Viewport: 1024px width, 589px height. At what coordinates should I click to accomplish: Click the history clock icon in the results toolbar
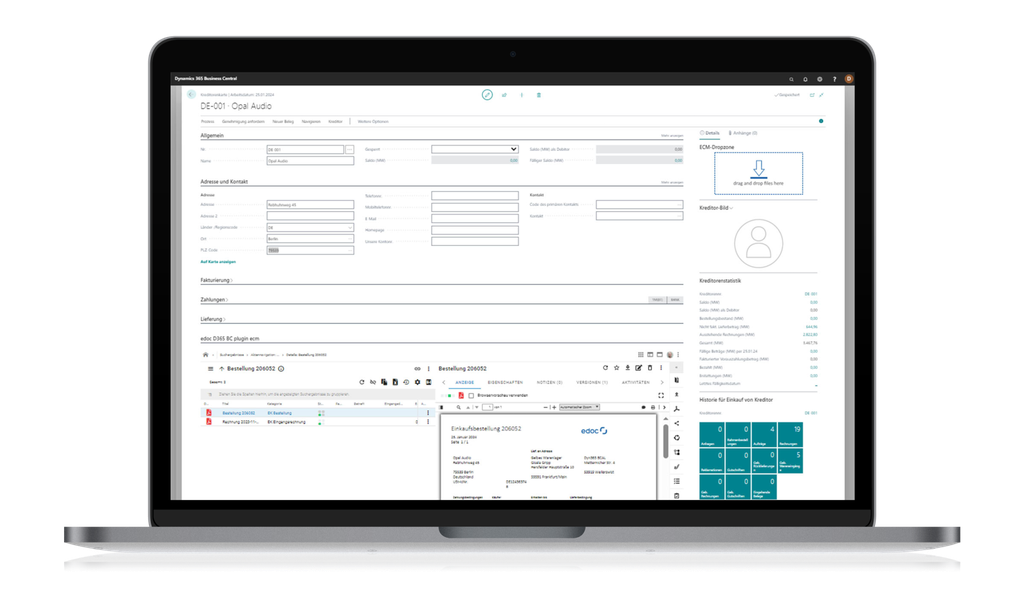(406, 382)
